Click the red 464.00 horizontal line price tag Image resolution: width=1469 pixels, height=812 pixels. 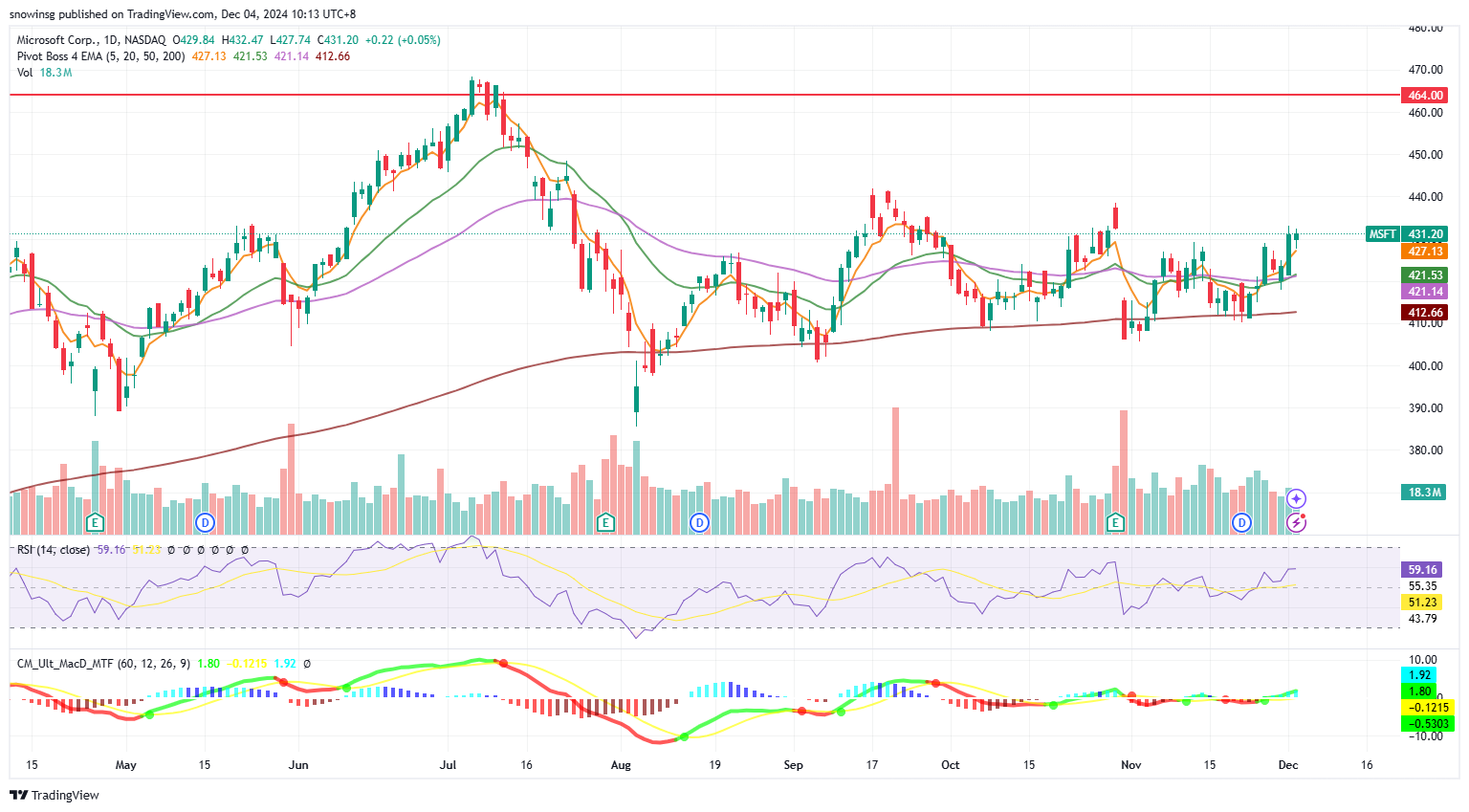[x=1425, y=96]
